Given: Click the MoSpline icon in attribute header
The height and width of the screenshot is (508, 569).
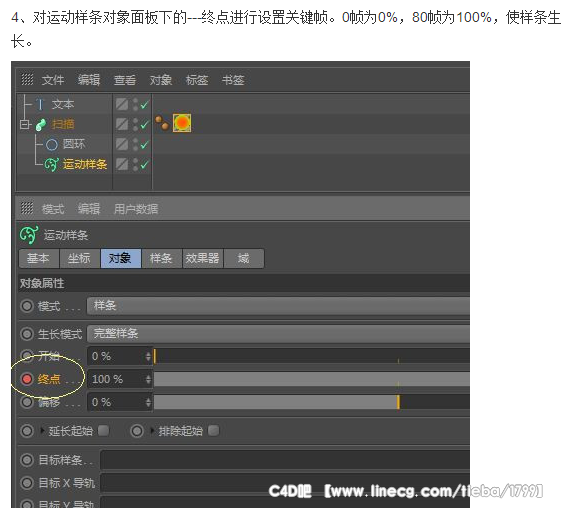Looking at the screenshot, I should tap(29, 234).
